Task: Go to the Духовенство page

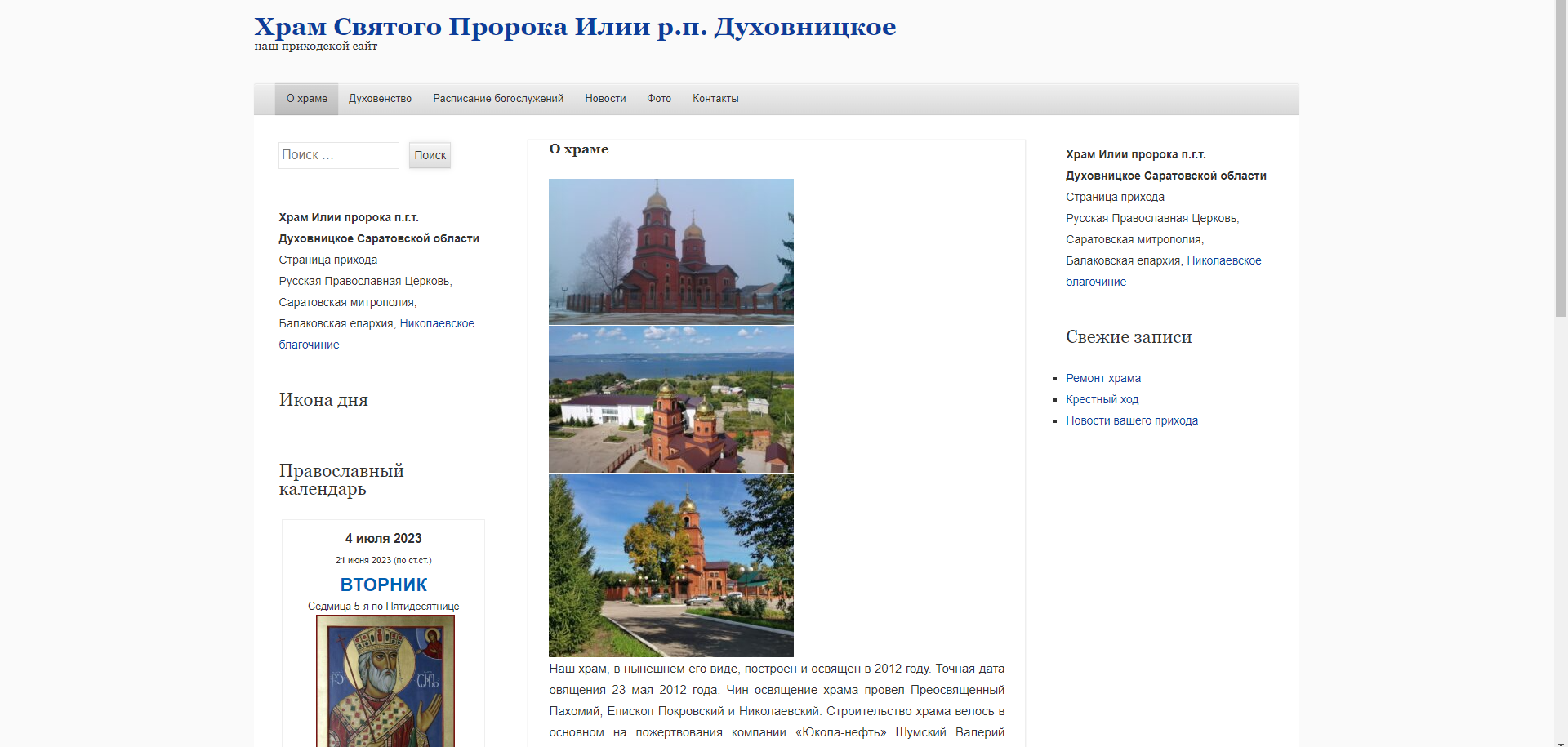Action: click(x=380, y=99)
